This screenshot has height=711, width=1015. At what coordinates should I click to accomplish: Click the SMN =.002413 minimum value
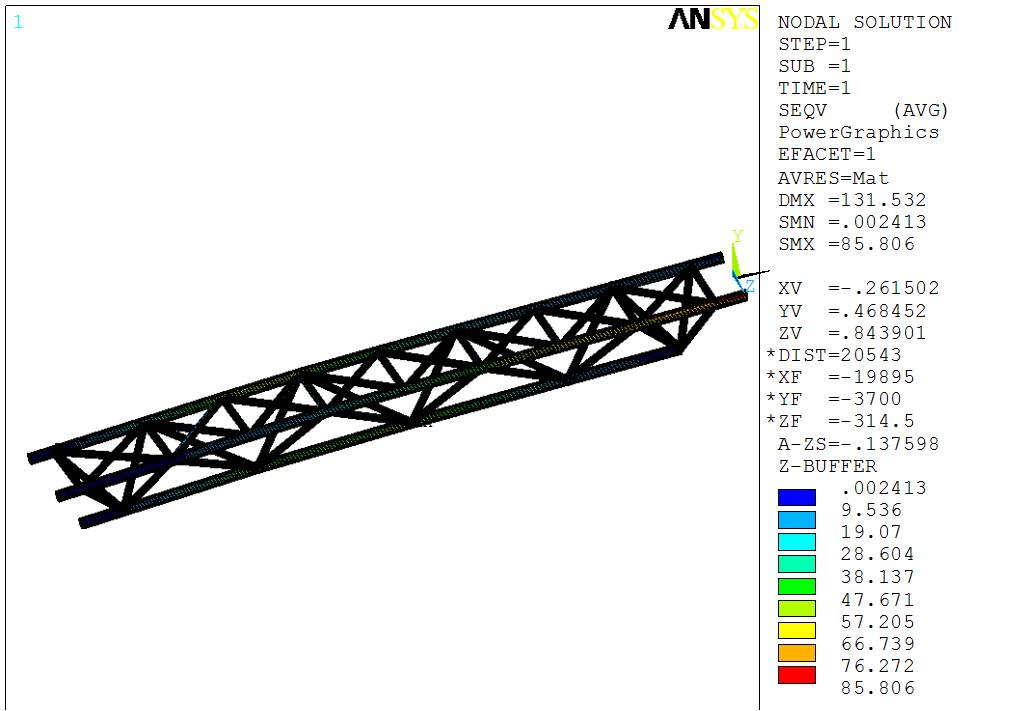(x=852, y=222)
